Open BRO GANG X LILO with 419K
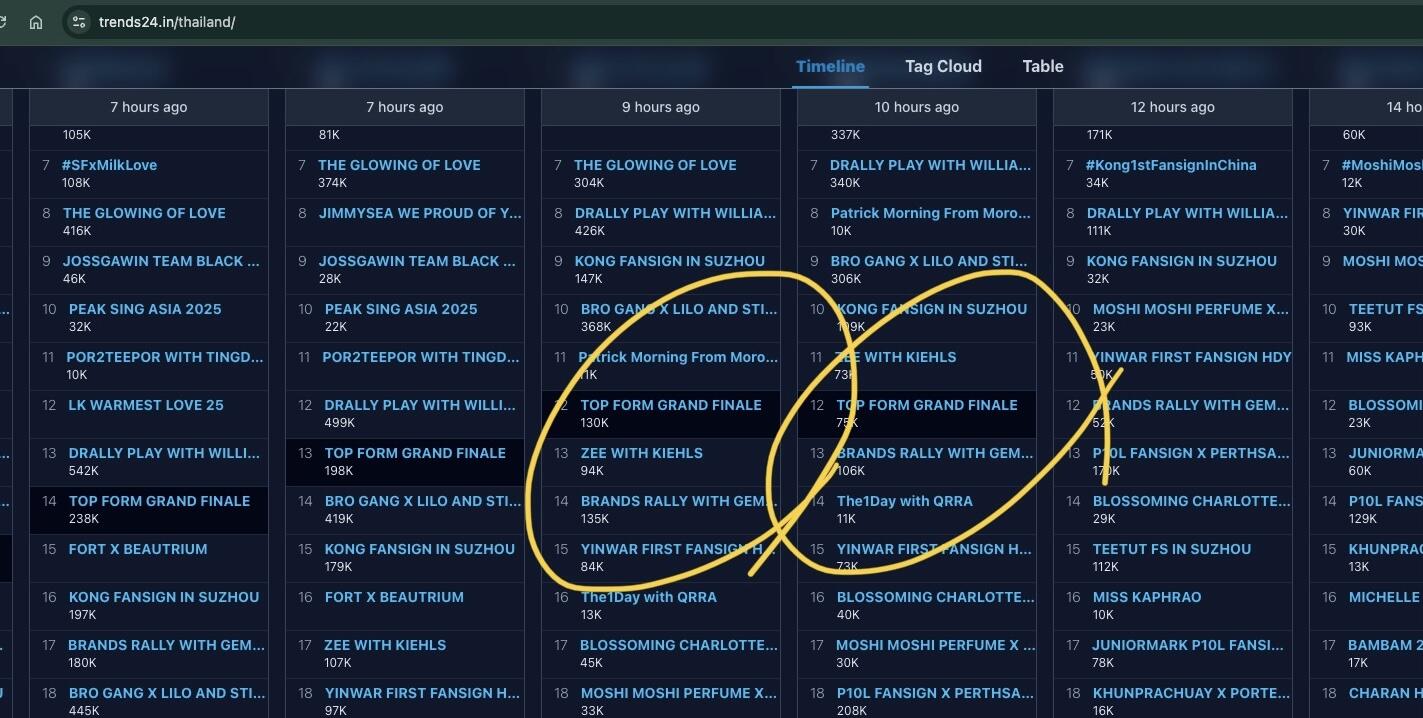The width and height of the screenshot is (1423, 718). 423,501
